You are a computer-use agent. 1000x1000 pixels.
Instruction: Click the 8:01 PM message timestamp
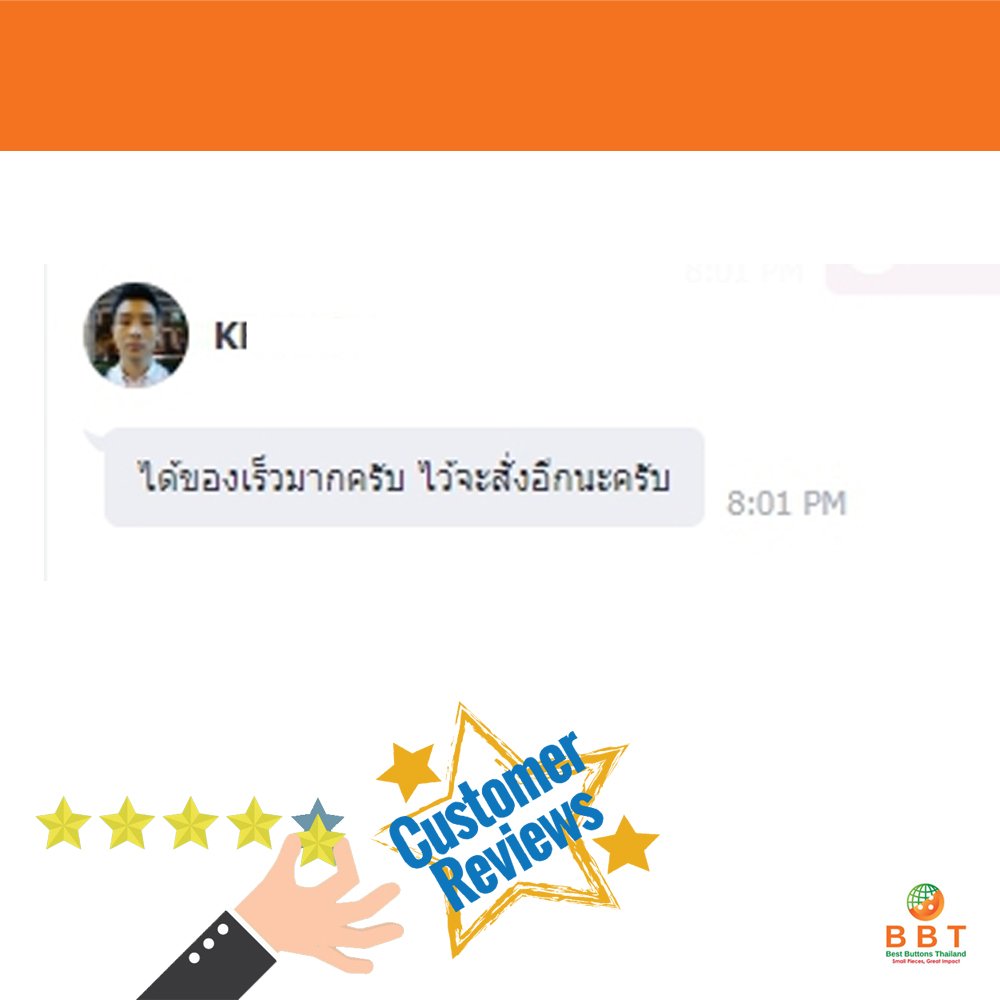786,503
